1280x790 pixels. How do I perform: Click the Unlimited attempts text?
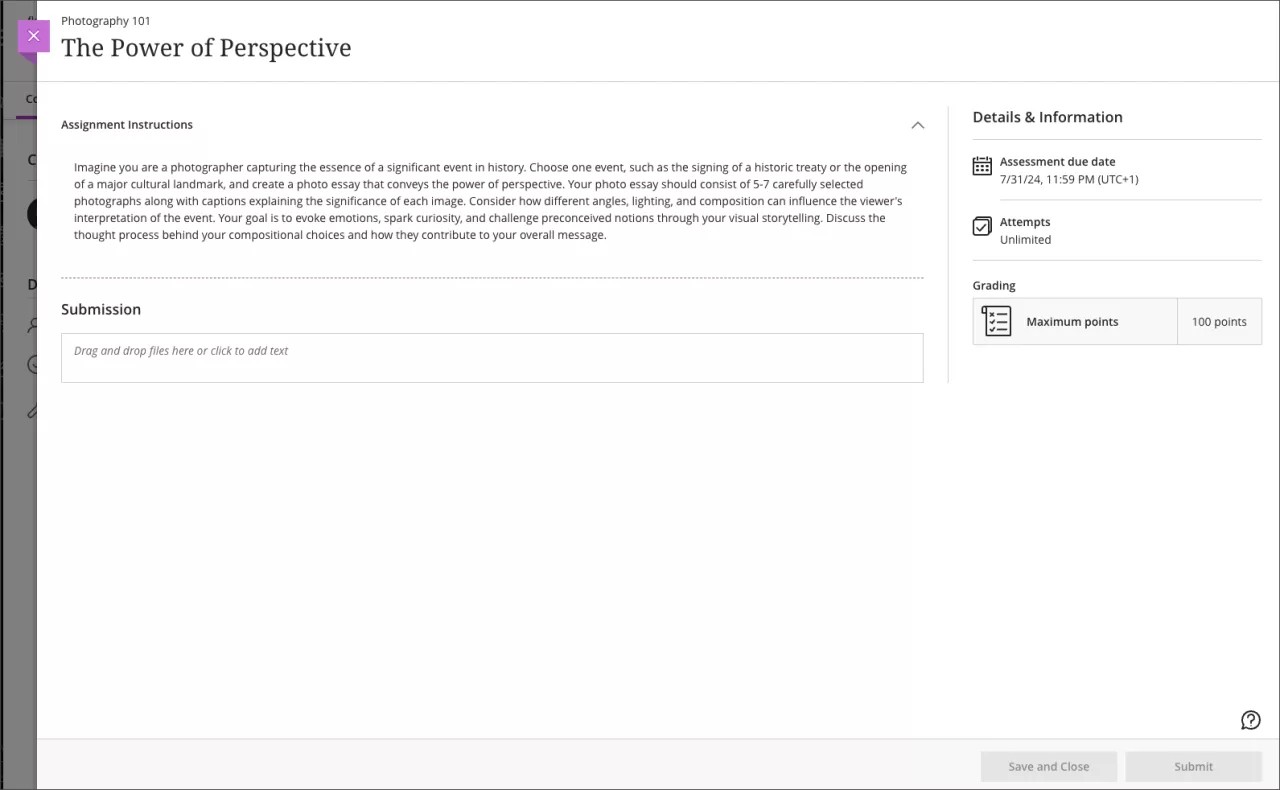click(1026, 239)
